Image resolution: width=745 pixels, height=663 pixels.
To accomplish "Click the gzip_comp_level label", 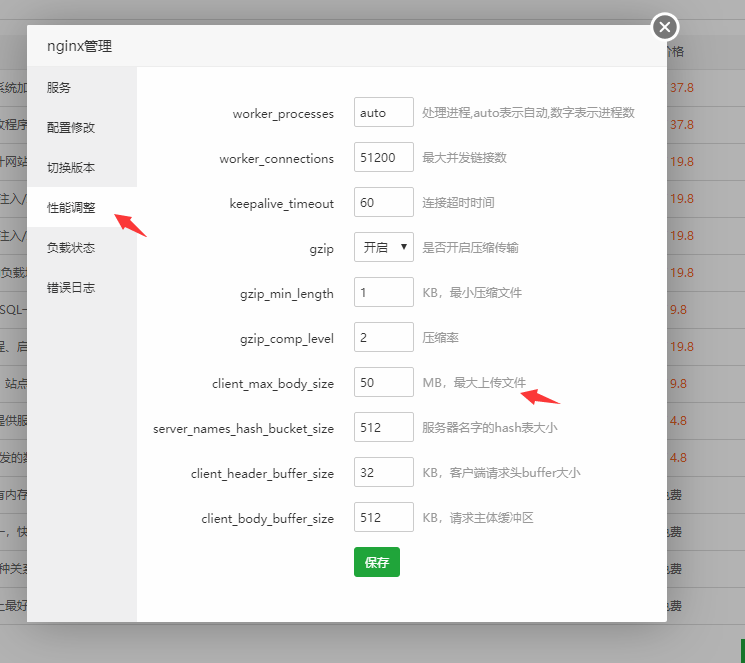I will coord(287,339).
